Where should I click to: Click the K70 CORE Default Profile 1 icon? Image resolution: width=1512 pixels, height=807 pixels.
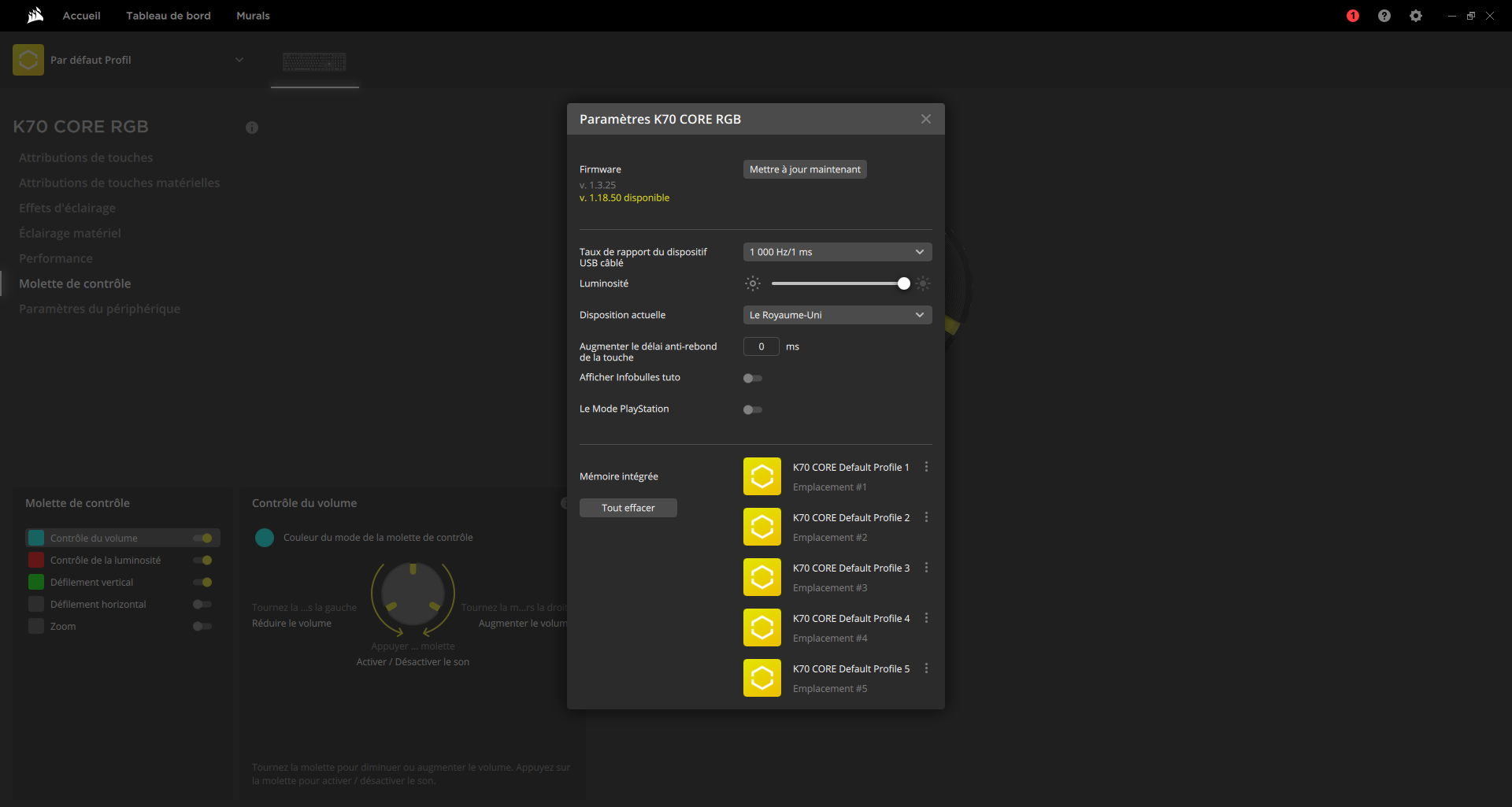762,476
